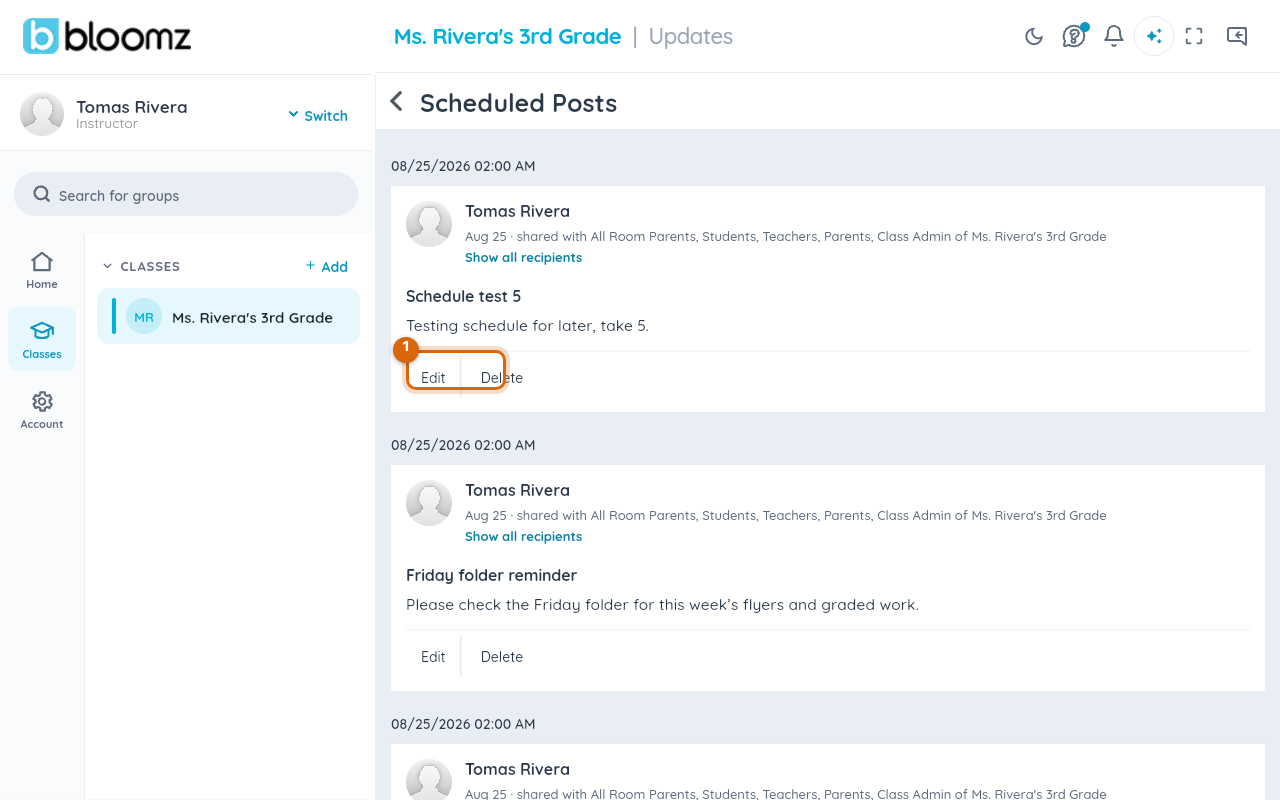Open the help chat question icon
1280x800 pixels.
tap(1074, 37)
